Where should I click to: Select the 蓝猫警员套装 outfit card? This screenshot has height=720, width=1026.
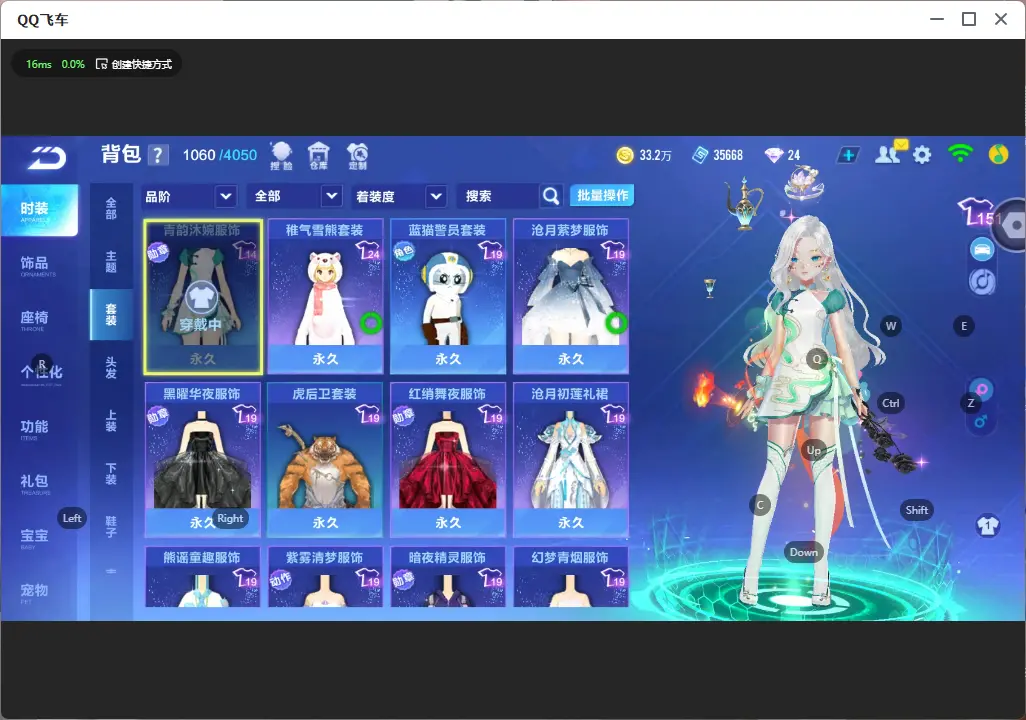pyautogui.click(x=448, y=297)
